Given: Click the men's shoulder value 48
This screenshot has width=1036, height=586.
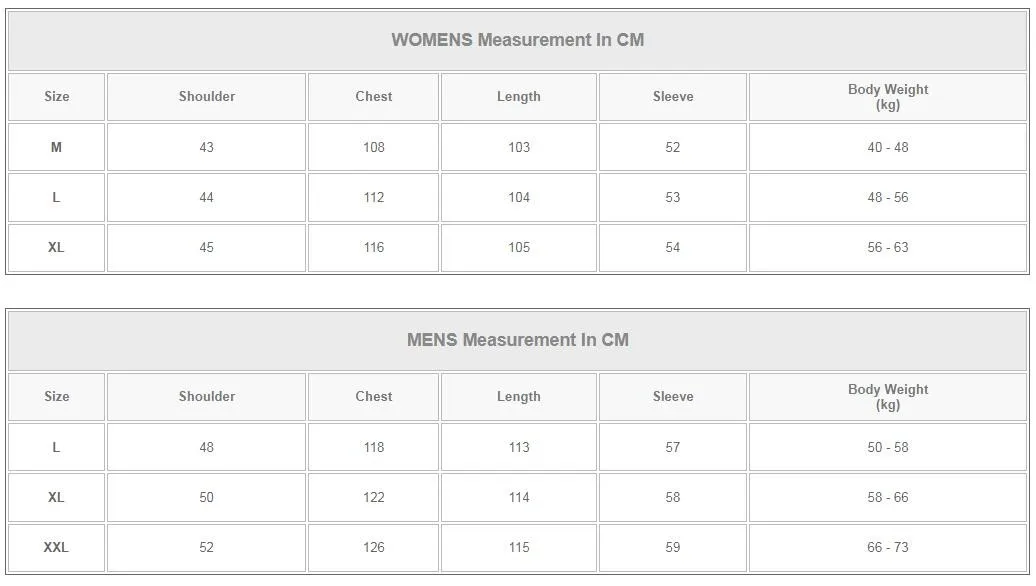Looking at the screenshot, I should pos(206,447).
